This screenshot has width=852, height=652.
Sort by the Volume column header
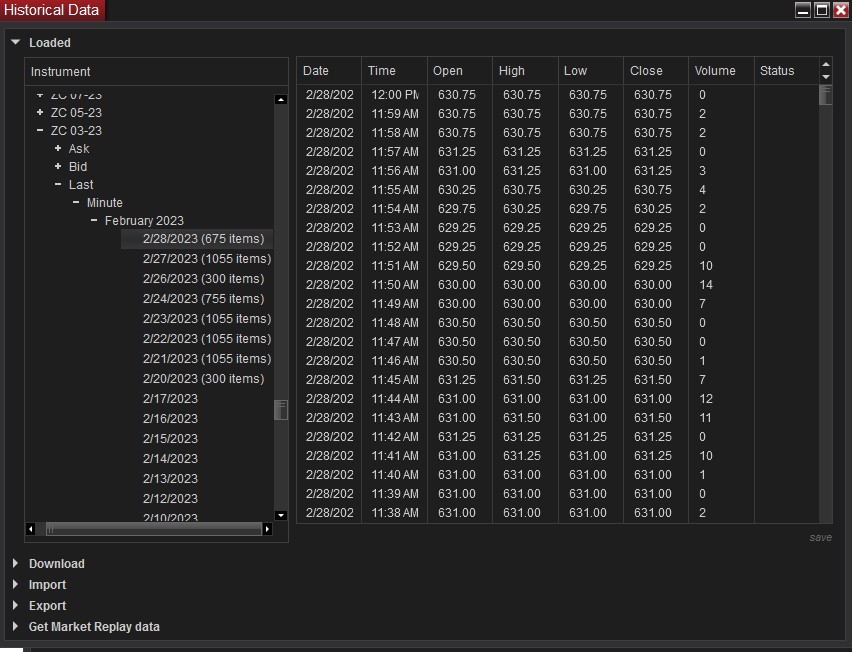tap(721, 71)
